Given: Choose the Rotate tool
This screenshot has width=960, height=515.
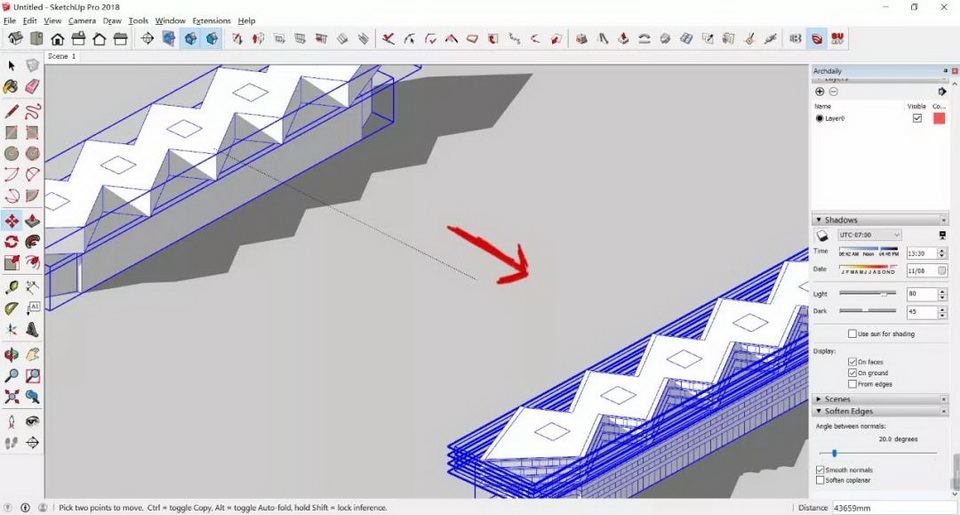Looking at the screenshot, I should pyautogui.click(x=11, y=242).
